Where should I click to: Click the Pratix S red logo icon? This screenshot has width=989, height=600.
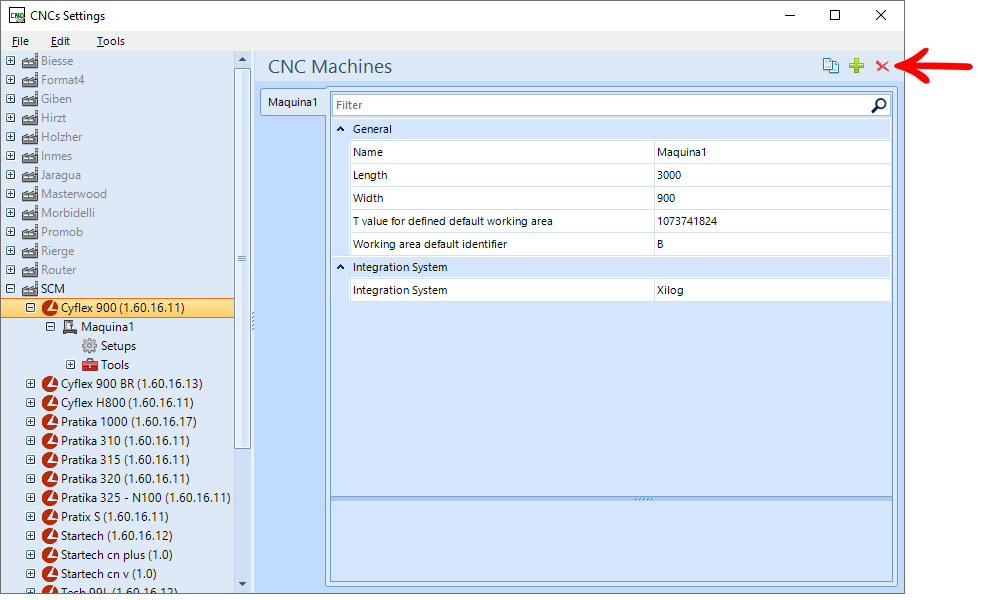[50, 517]
